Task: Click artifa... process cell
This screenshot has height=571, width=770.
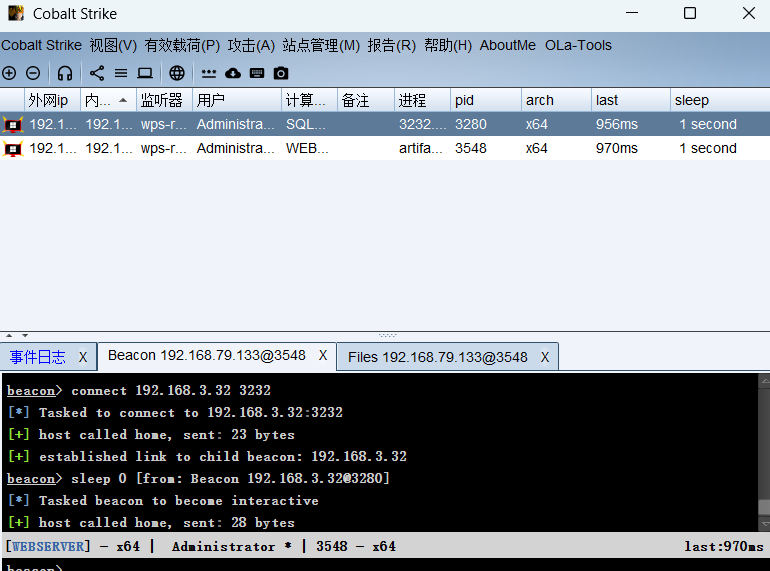Action: point(421,148)
